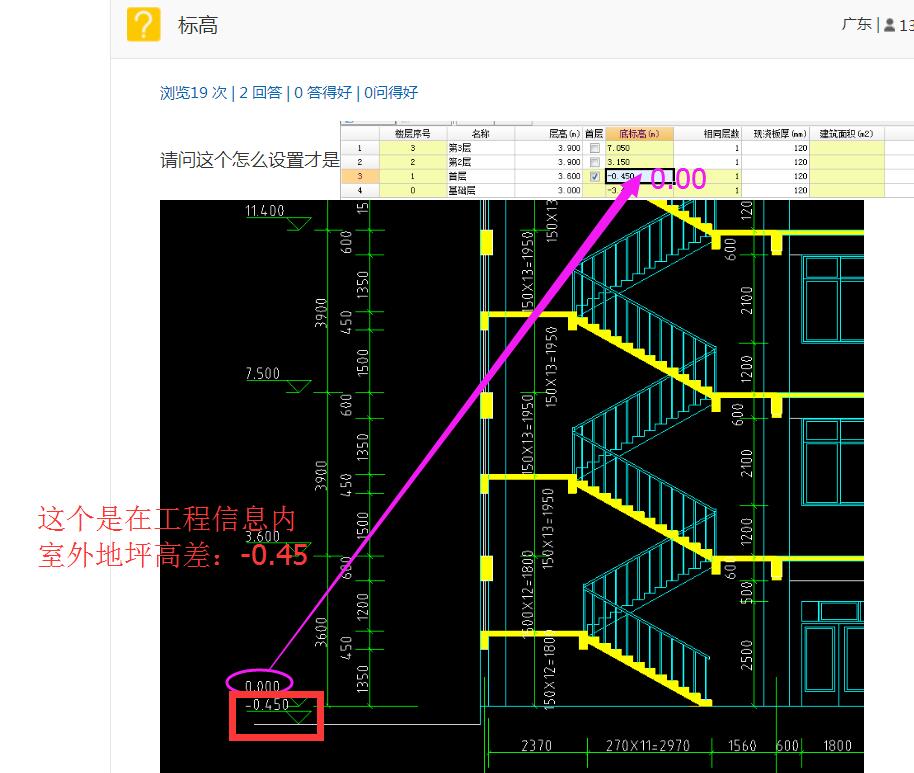Select the 第3层 name cell
This screenshot has height=773, width=914.
tap(480, 148)
